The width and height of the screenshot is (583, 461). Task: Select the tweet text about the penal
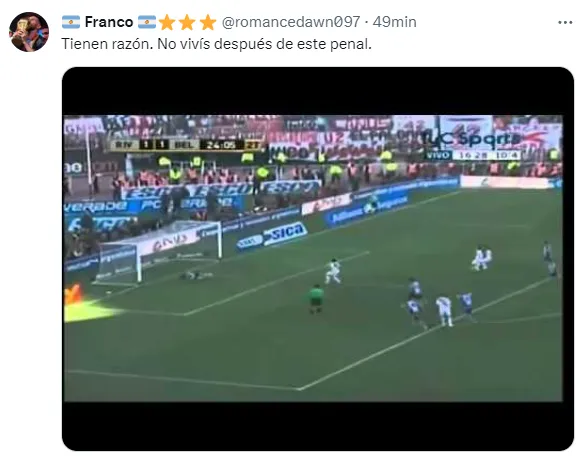pos(216,44)
